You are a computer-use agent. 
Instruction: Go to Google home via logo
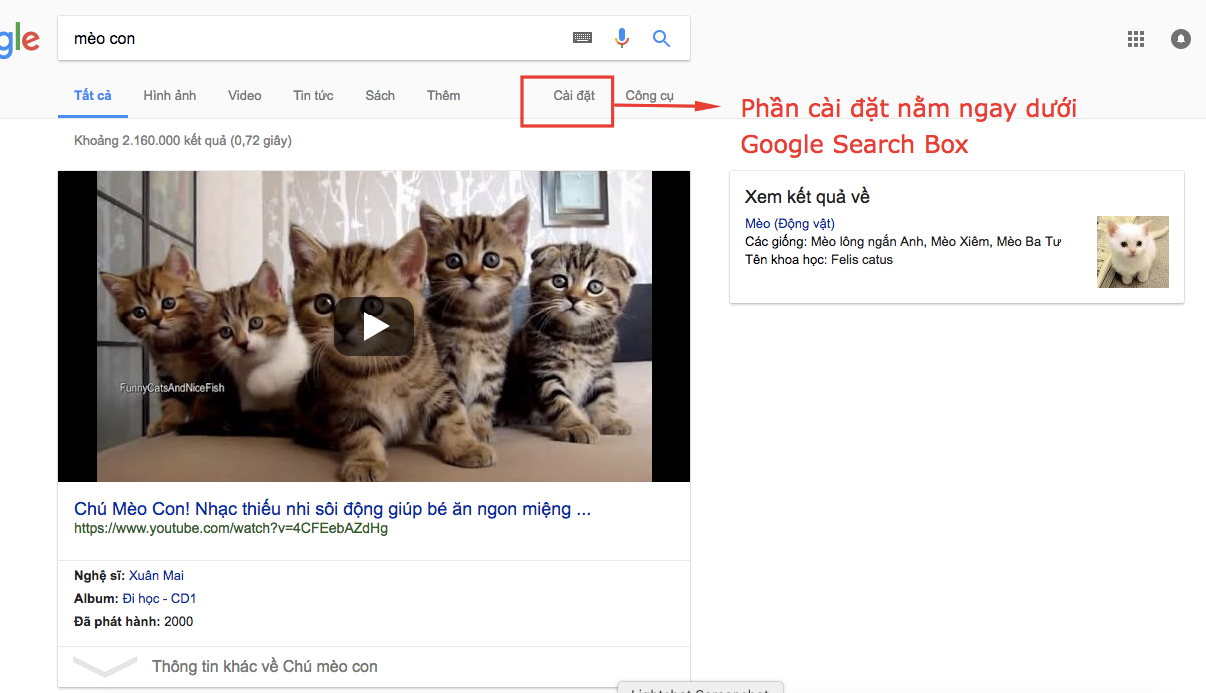pyautogui.click(x=20, y=39)
